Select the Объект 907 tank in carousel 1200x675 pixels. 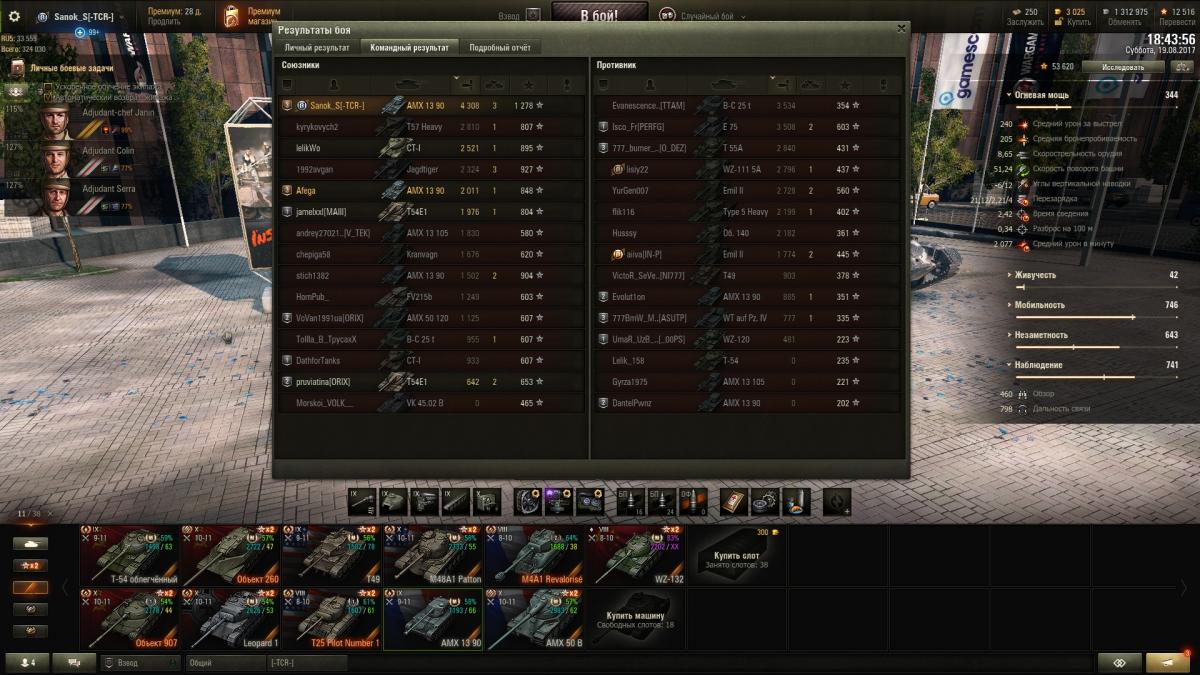click(x=130, y=619)
